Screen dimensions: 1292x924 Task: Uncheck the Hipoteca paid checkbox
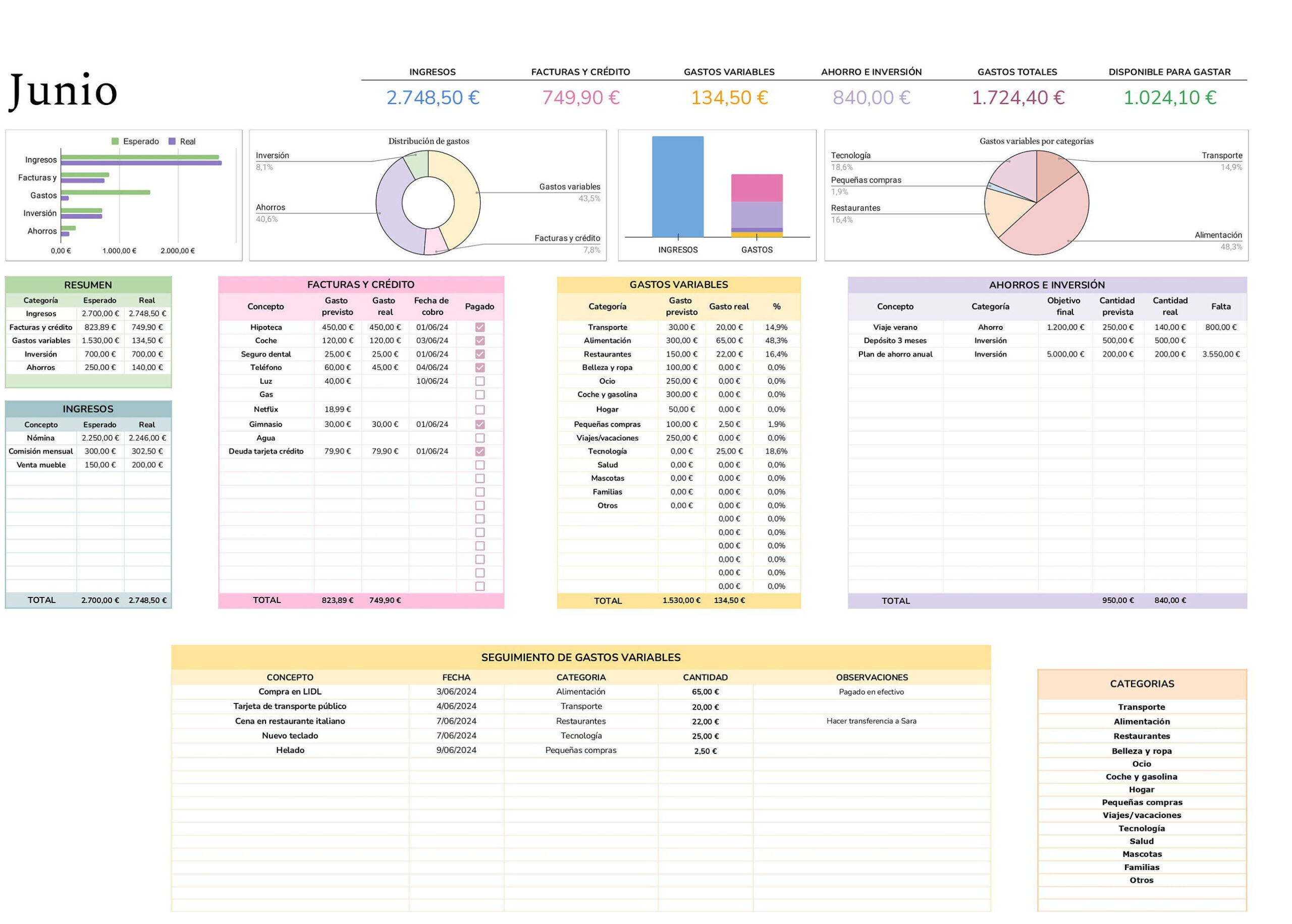(x=479, y=327)
